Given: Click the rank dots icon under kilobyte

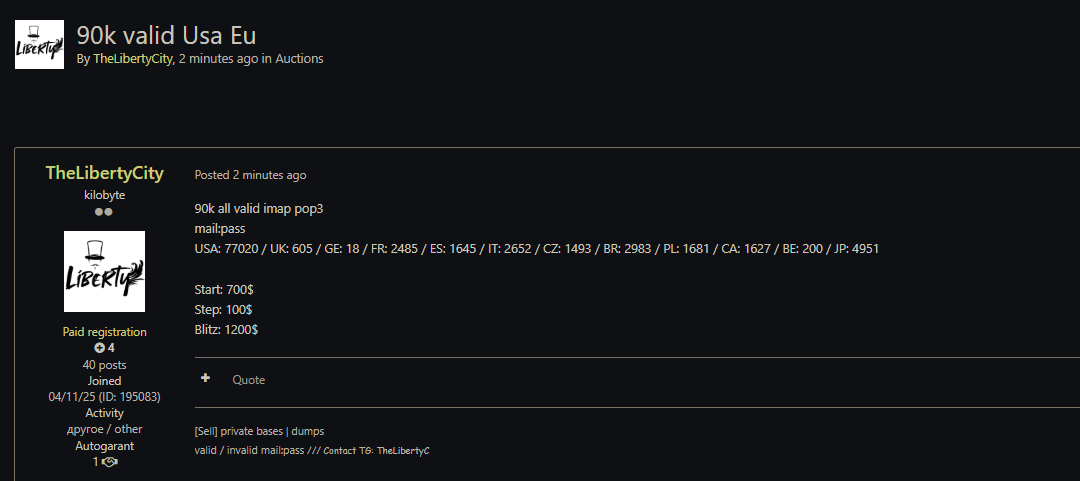Looking at the screenshot, I should click(104, 212).
